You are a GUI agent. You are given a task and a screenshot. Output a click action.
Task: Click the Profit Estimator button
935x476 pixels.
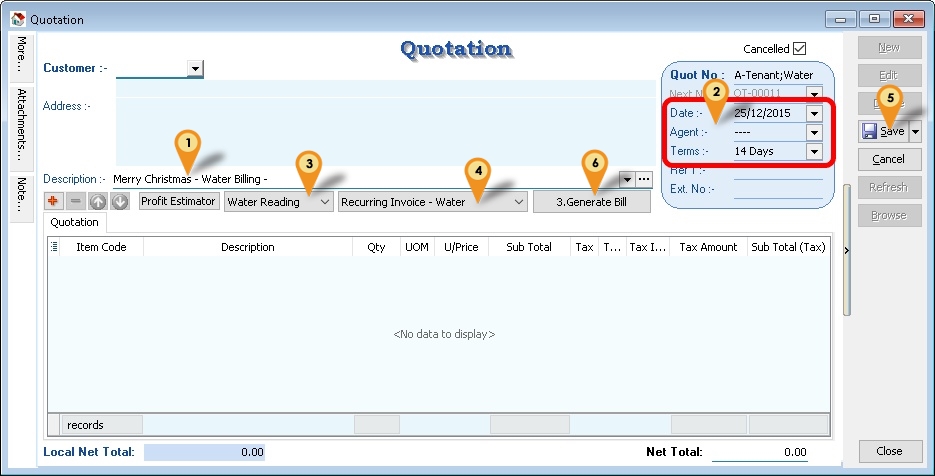(x=178, y=201)
